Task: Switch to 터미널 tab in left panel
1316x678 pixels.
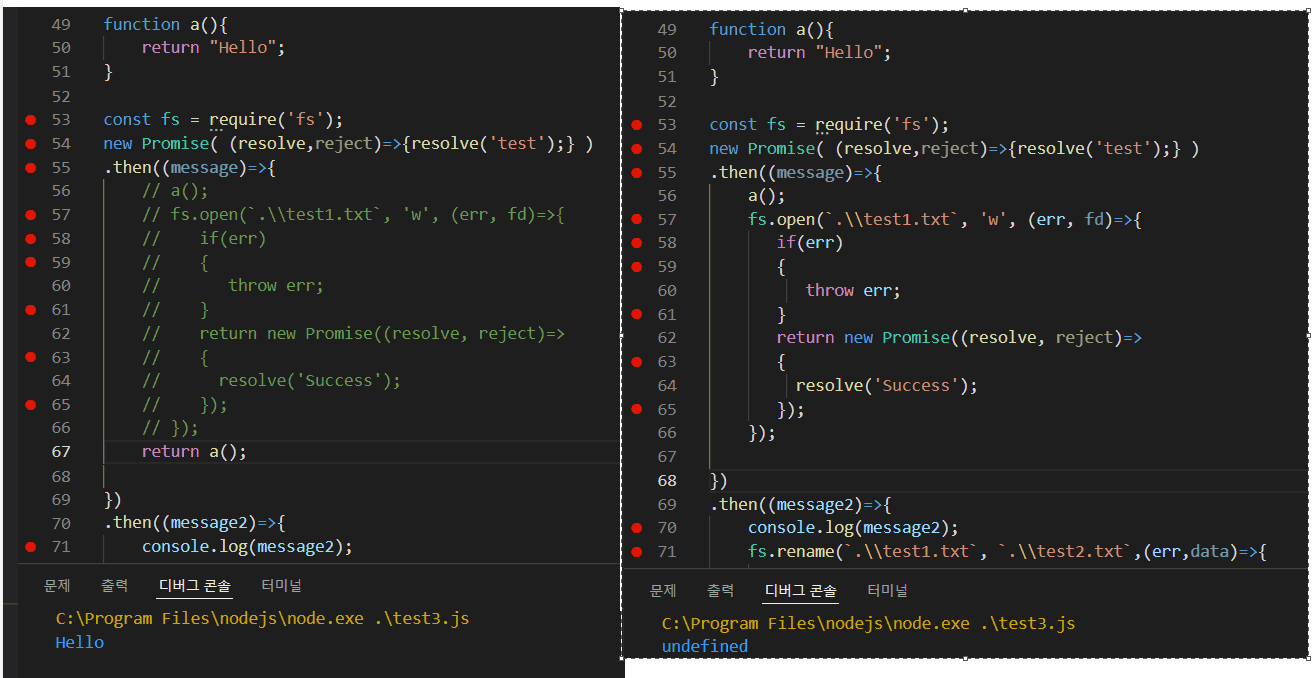Action: tap(281, 586)
